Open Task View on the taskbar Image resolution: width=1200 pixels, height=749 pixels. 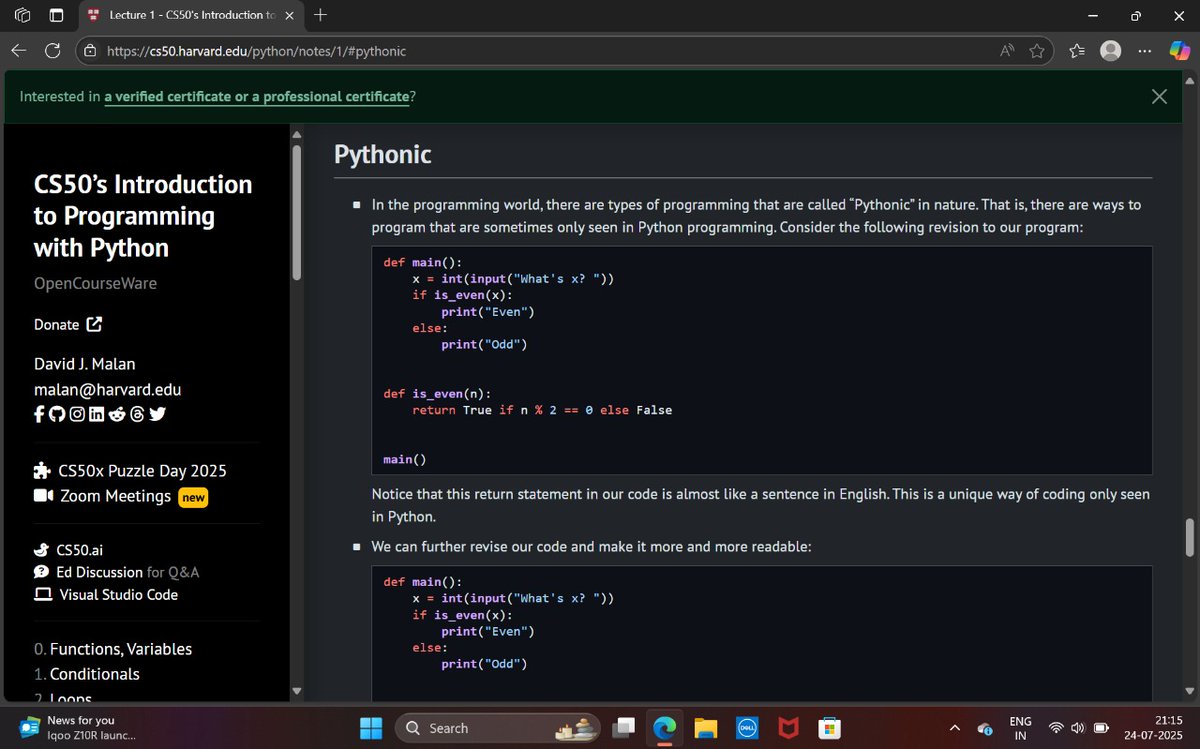click(625, 728)
